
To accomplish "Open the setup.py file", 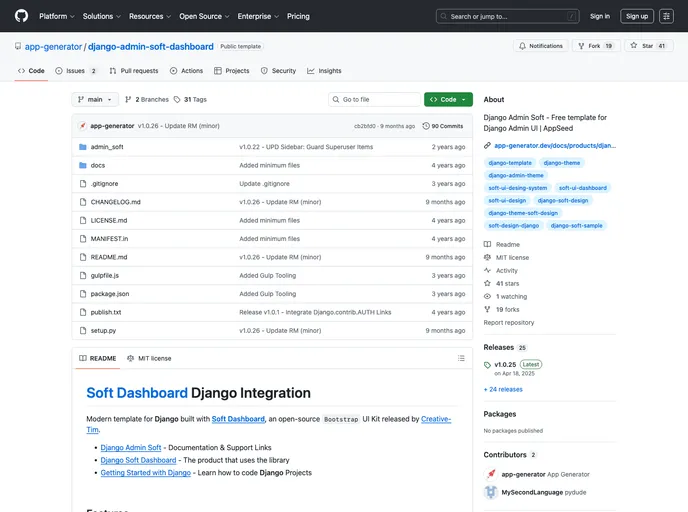I will click(103, 331).
